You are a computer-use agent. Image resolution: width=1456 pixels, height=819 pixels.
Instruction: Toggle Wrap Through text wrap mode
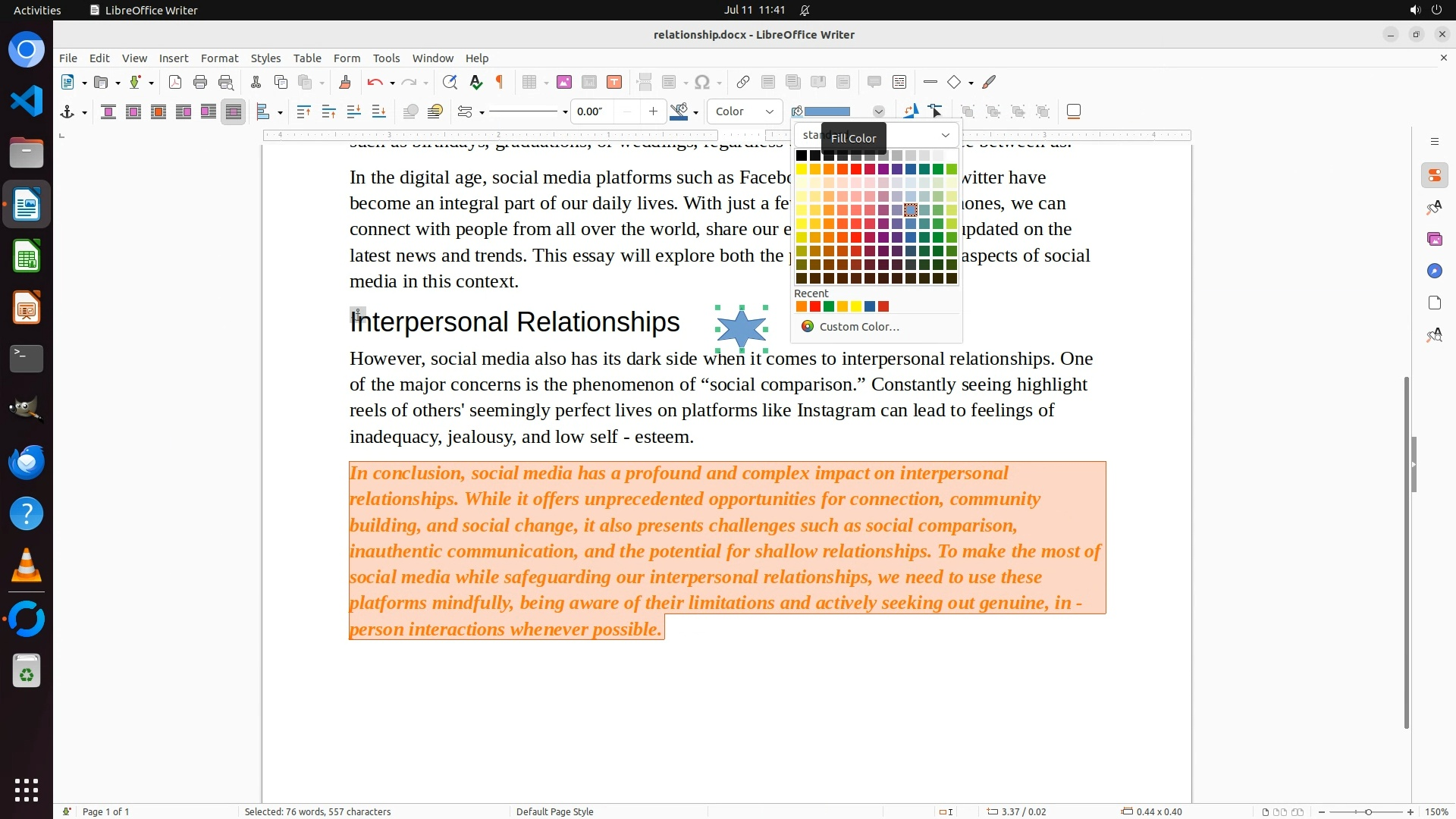pos(234,111)
